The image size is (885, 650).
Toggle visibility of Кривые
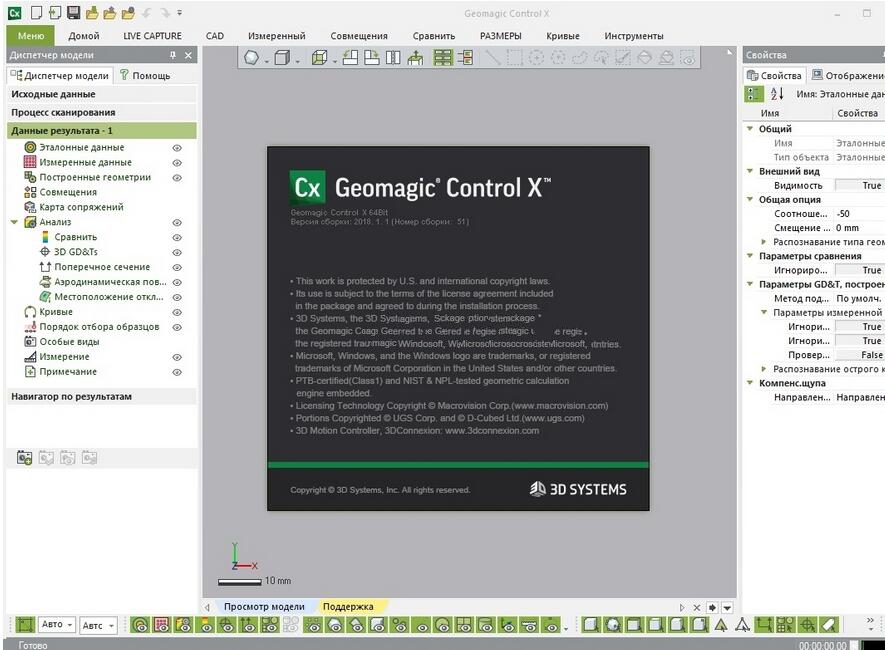coord(177,312)
